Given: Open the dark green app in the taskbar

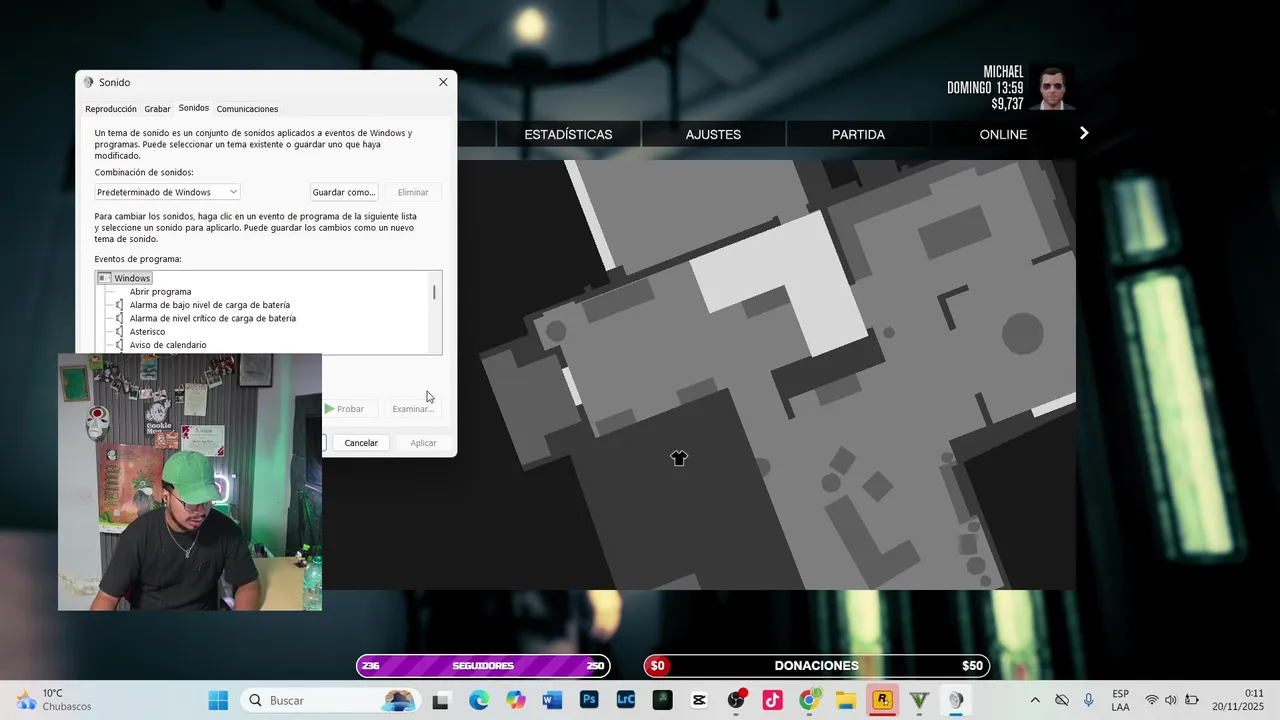Looking at the screenshot, I should point(662,700).
